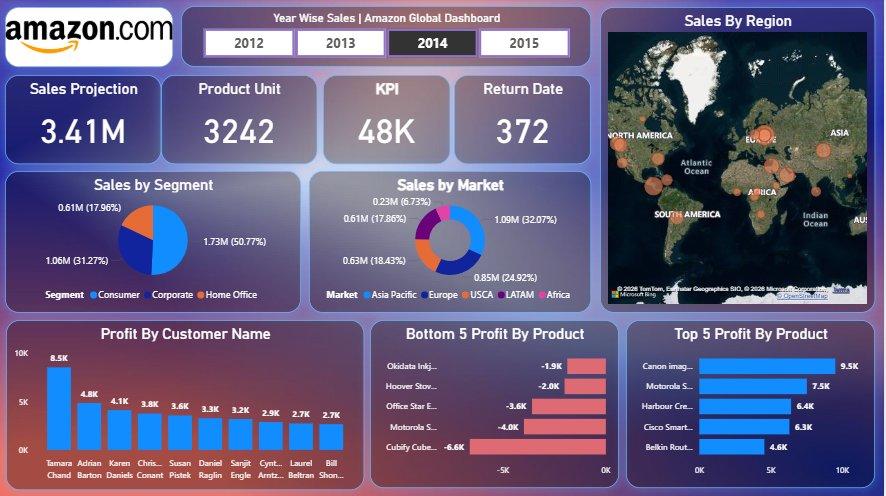Click the Return Date 372 card
The width and height of the screenshot is (886, 496).
[523, 119]
